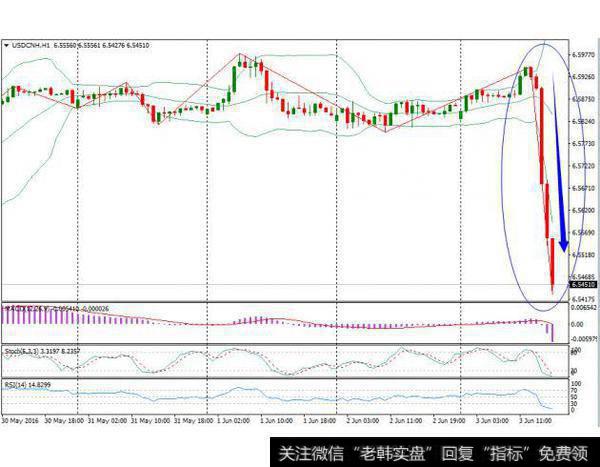This screenshot has height=467, width=600.
Task: Click the 2 Jun 03:00 time label
Action: pos(363,420)
